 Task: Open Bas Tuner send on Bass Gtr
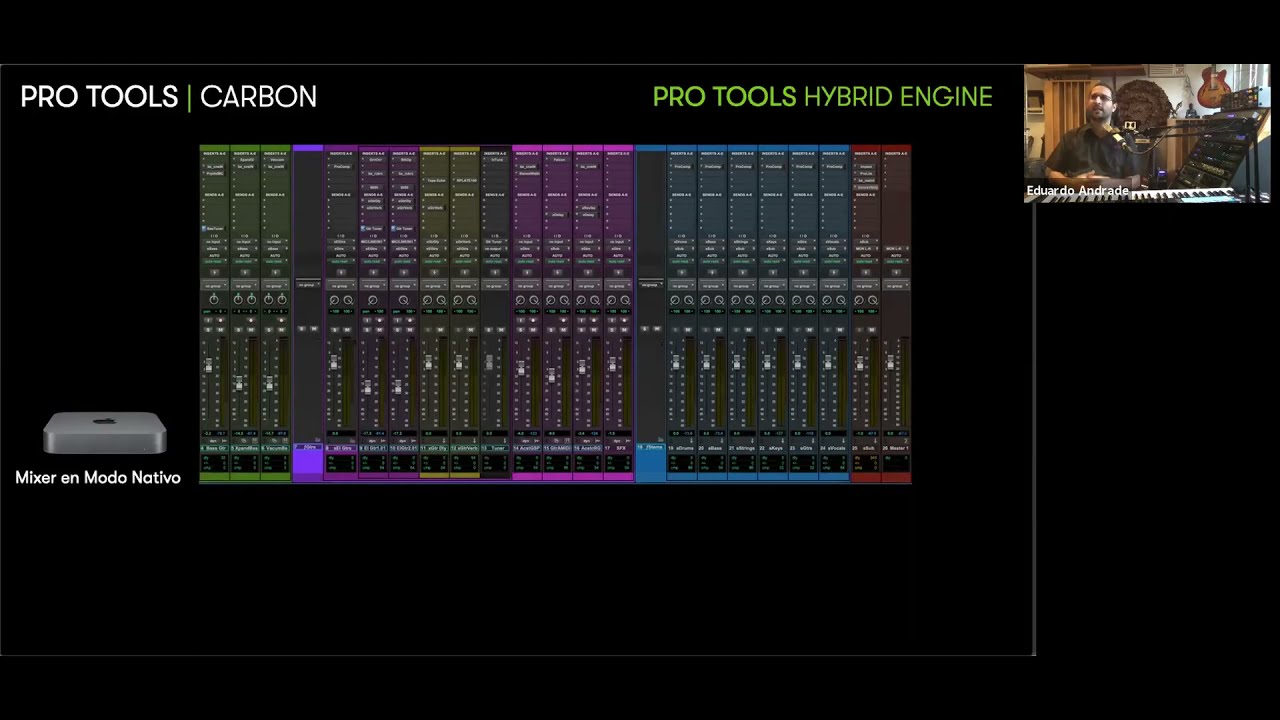point(215,228)
